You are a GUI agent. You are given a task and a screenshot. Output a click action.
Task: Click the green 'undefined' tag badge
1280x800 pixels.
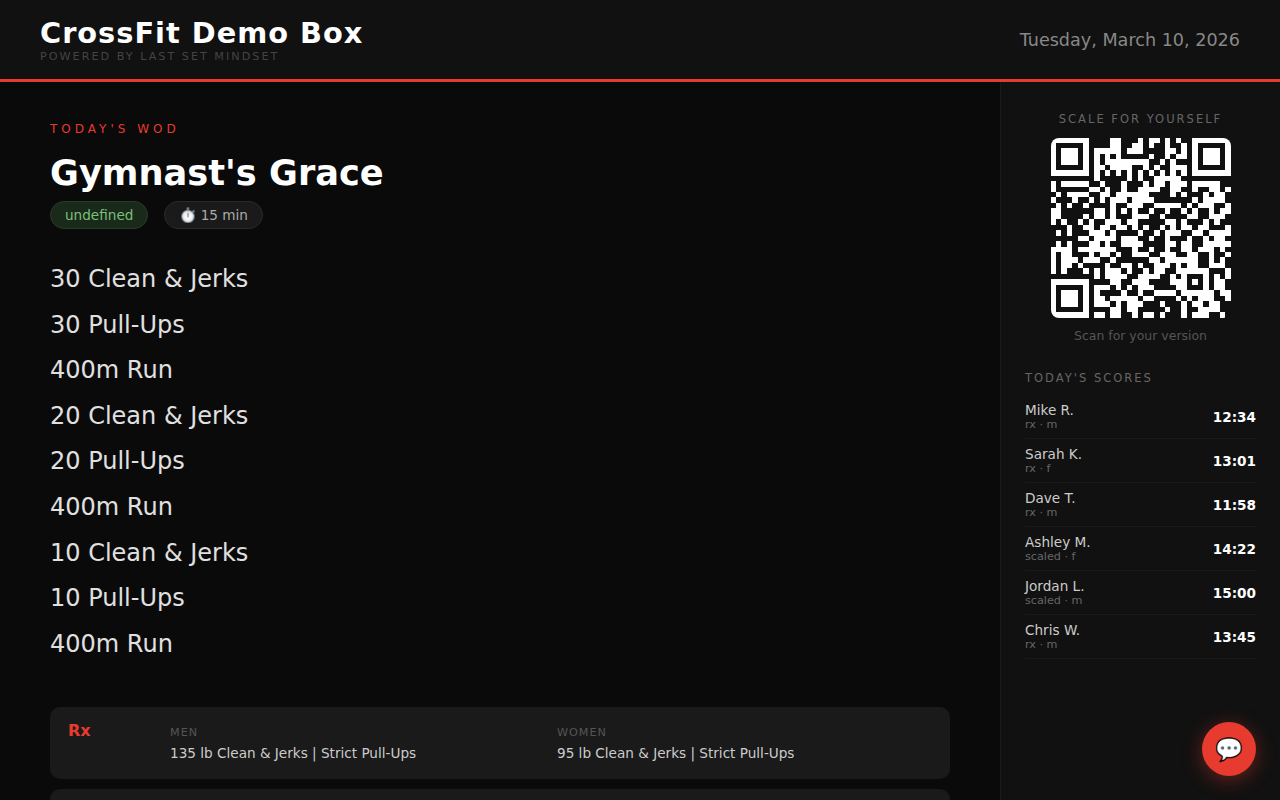[99, 215]
